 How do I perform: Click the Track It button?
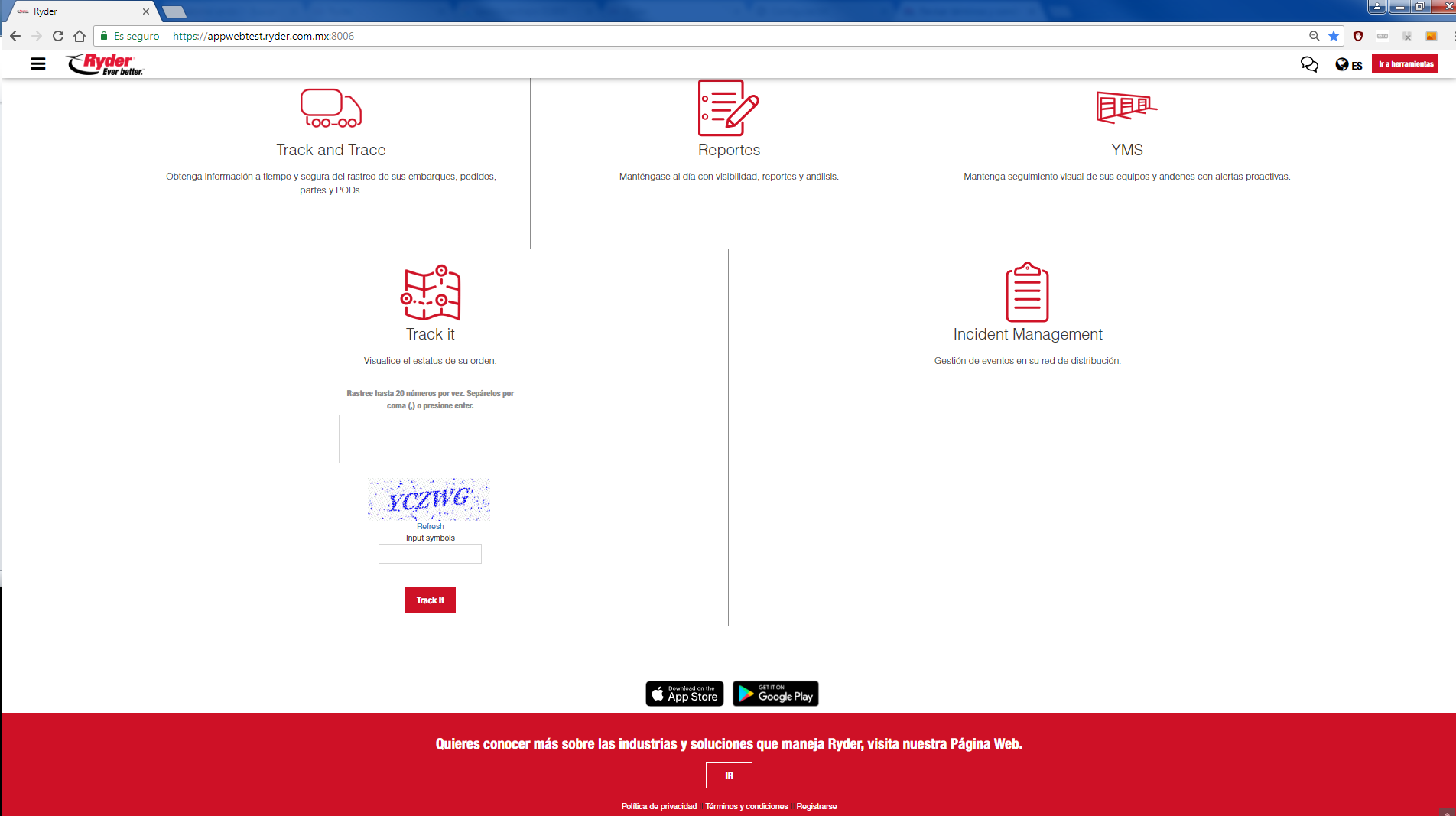[x=430, y=600]
